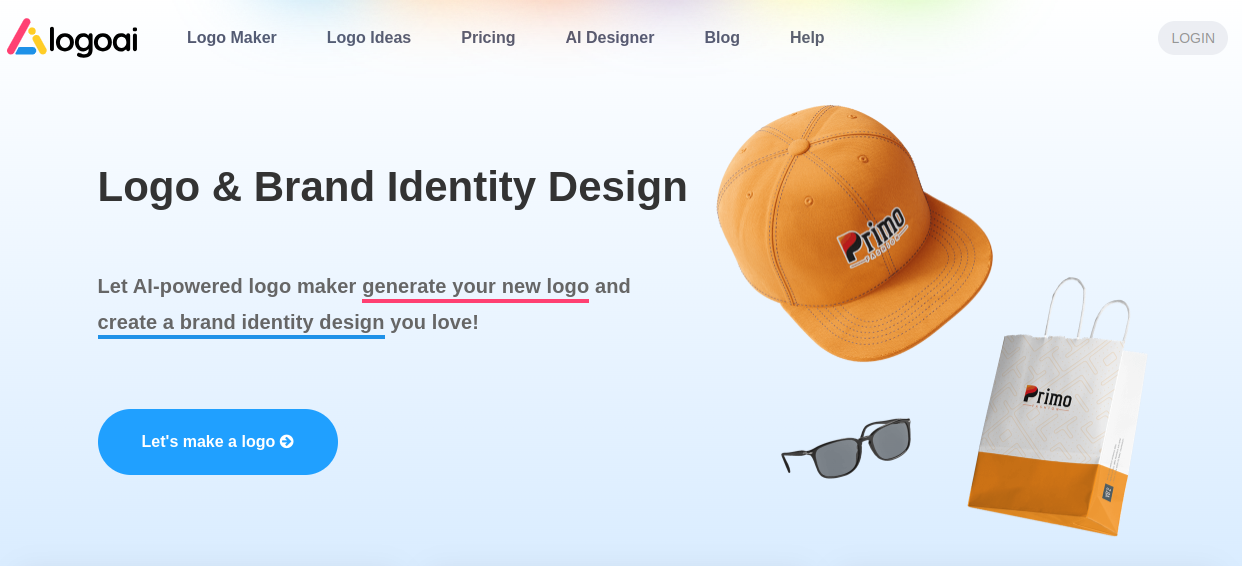Click the underlined "create a brand identity design" text
Image resolution: width=1242 pixels, height=566 pixels.
pyautogui.click(x=241, y=323)
